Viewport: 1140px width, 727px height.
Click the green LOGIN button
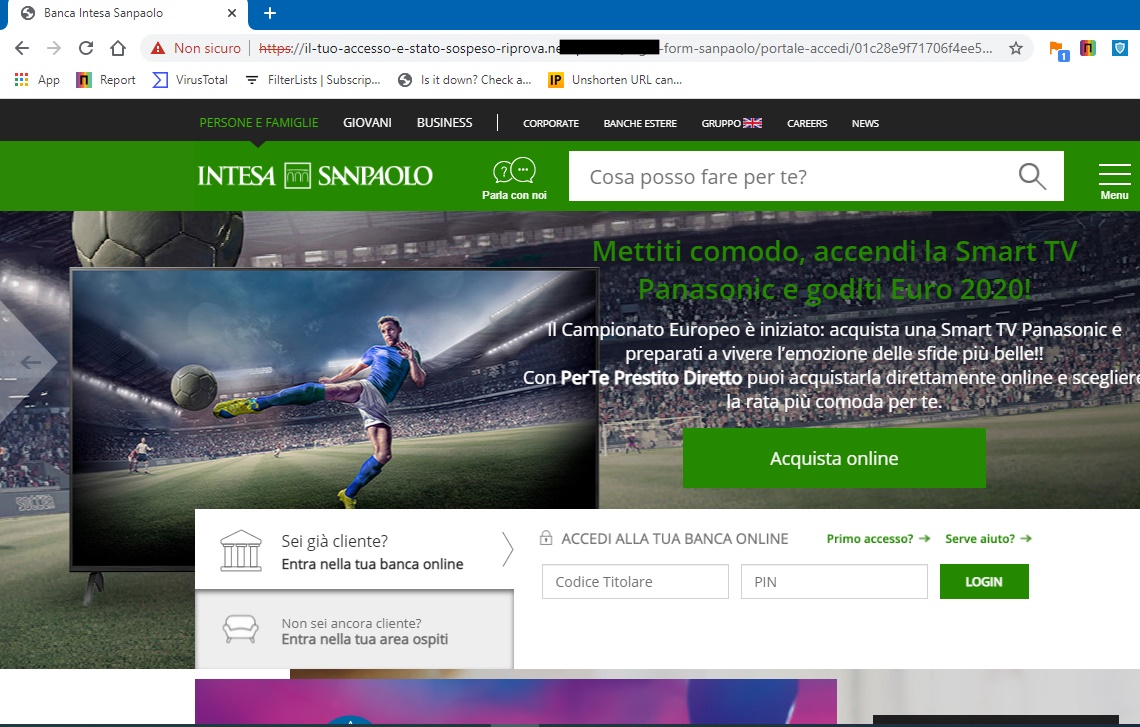(x=984, y=582)
